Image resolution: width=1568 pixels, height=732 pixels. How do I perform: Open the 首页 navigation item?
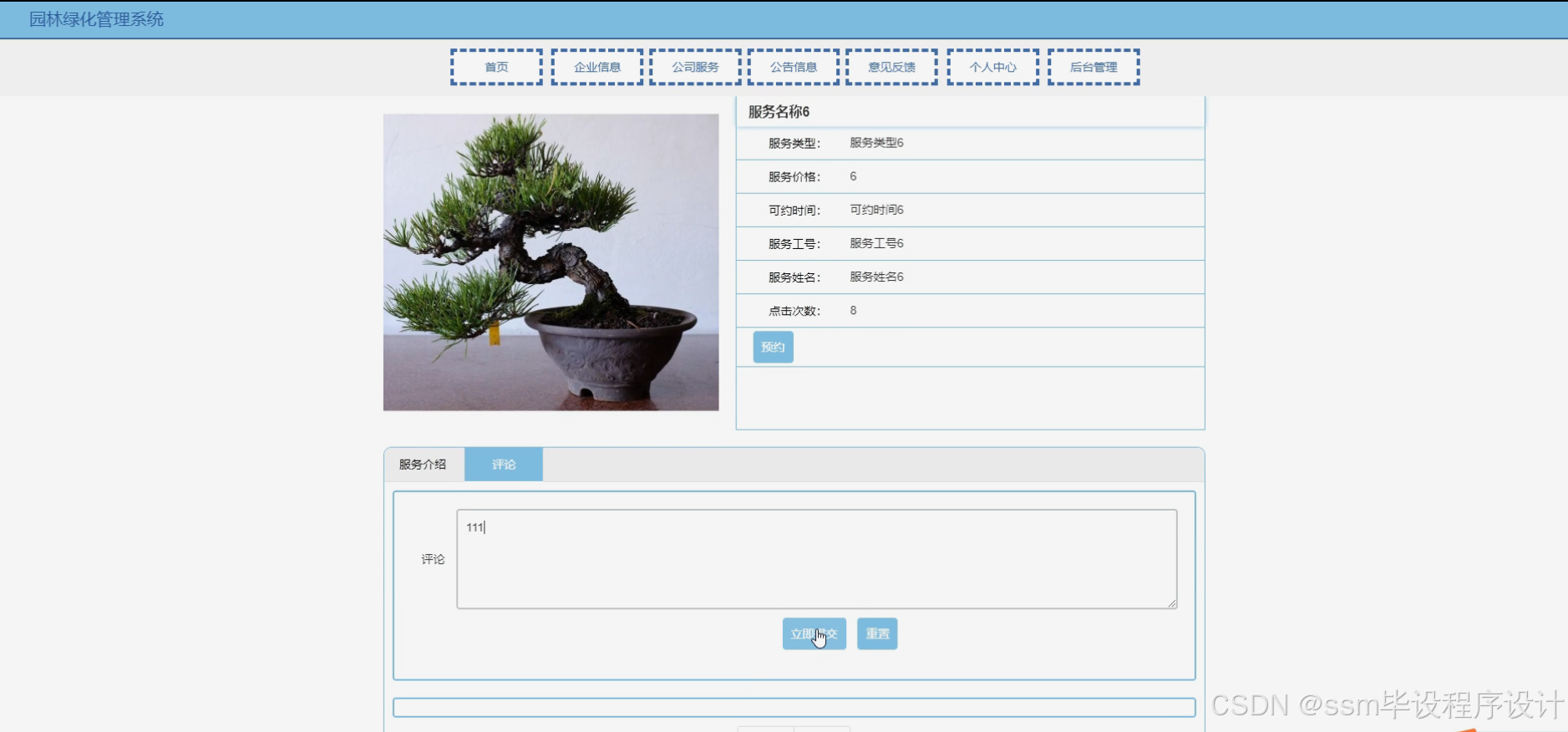[496, 67]
